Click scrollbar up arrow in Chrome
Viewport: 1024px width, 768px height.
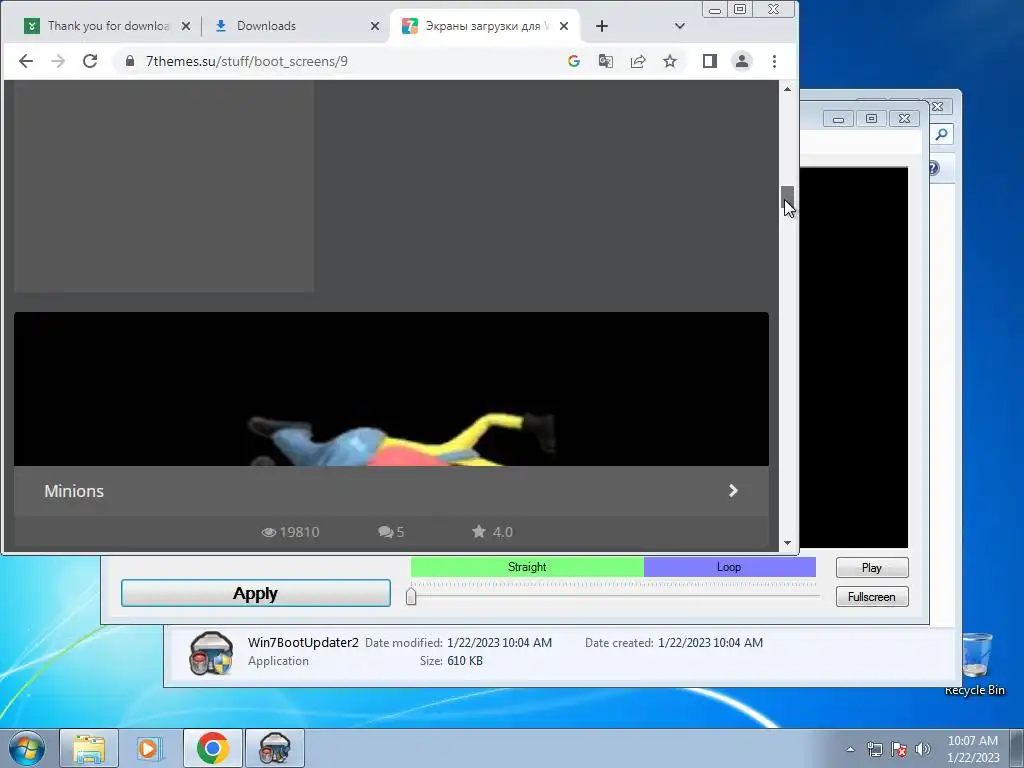pyautogui.click(x=788, y=89)
